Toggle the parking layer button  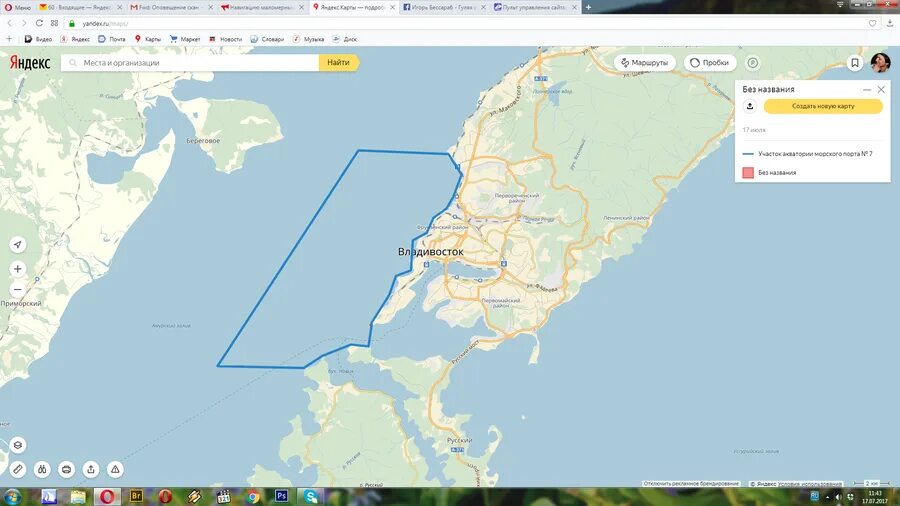pyautogui.click(x=752, y=63)
